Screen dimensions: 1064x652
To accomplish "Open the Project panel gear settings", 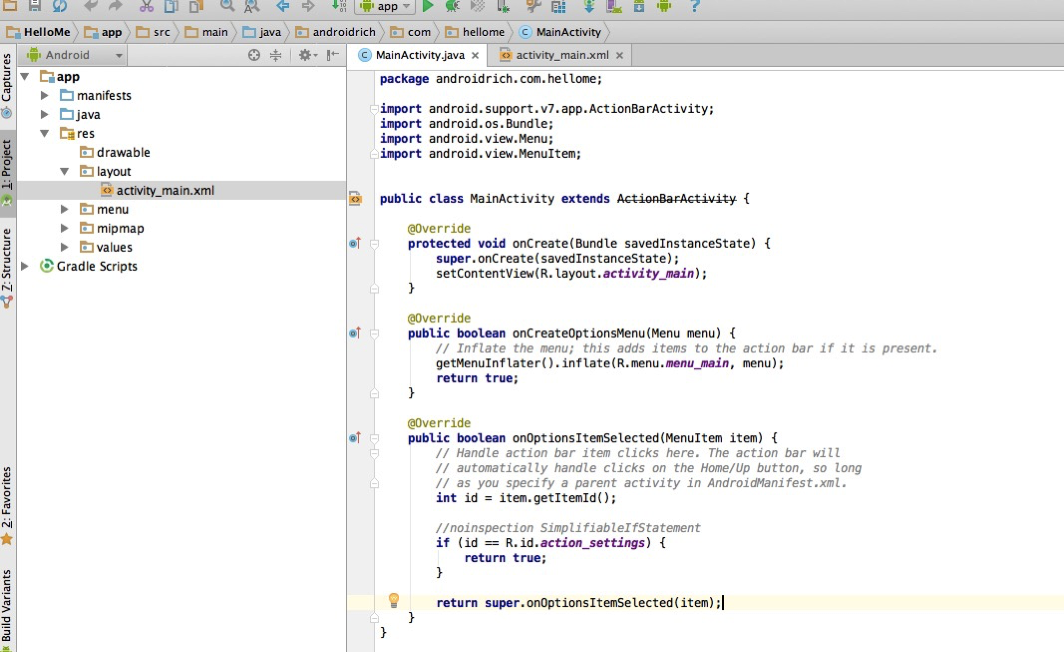I will 305,56.
